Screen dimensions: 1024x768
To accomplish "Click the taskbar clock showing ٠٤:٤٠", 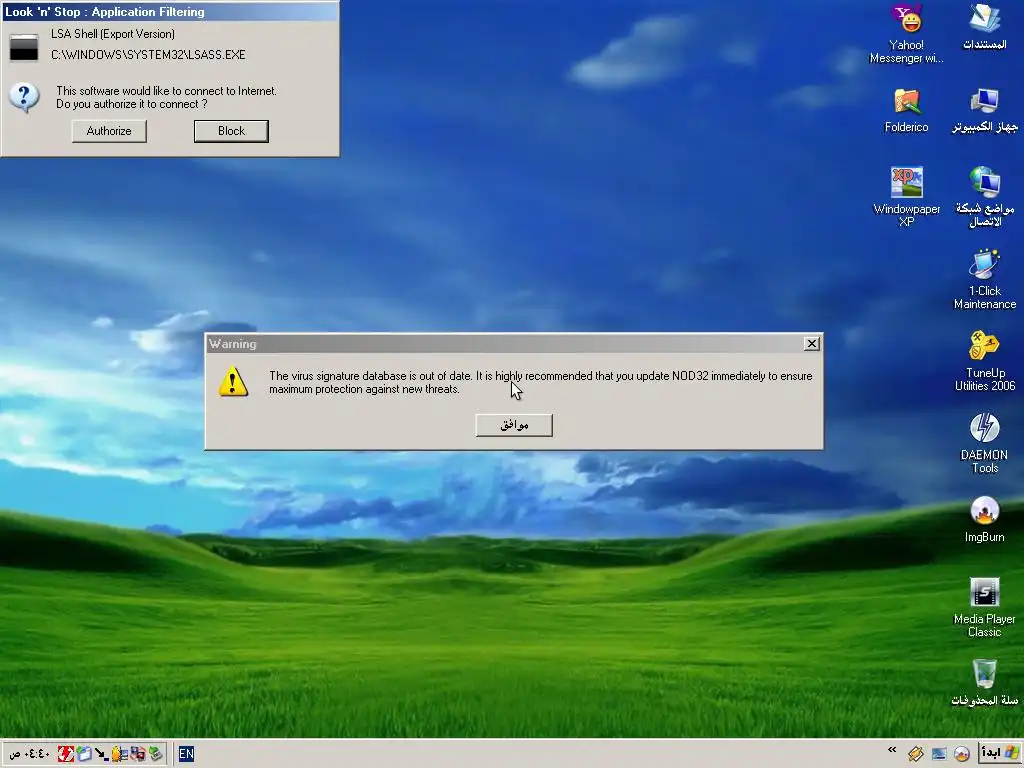I will tap(29, 754).
